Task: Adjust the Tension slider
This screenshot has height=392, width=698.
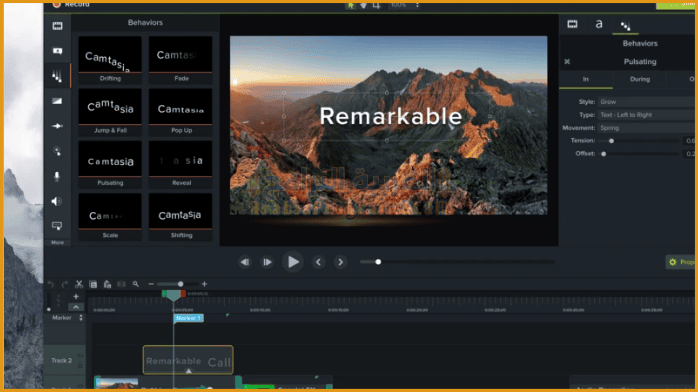Action: click(611, 141)
